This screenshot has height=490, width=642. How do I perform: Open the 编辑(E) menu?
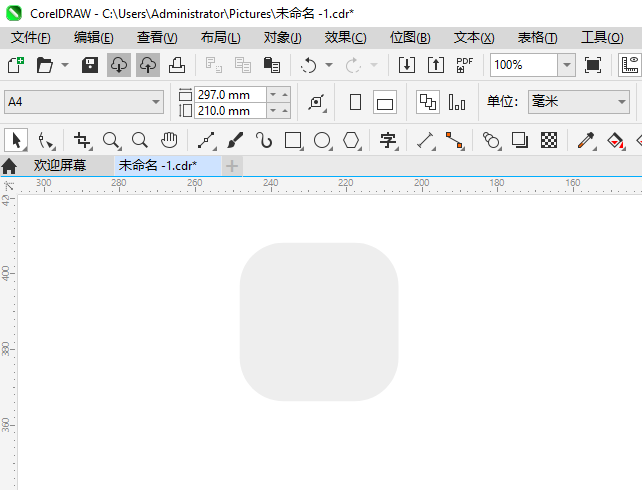point(94,38)
